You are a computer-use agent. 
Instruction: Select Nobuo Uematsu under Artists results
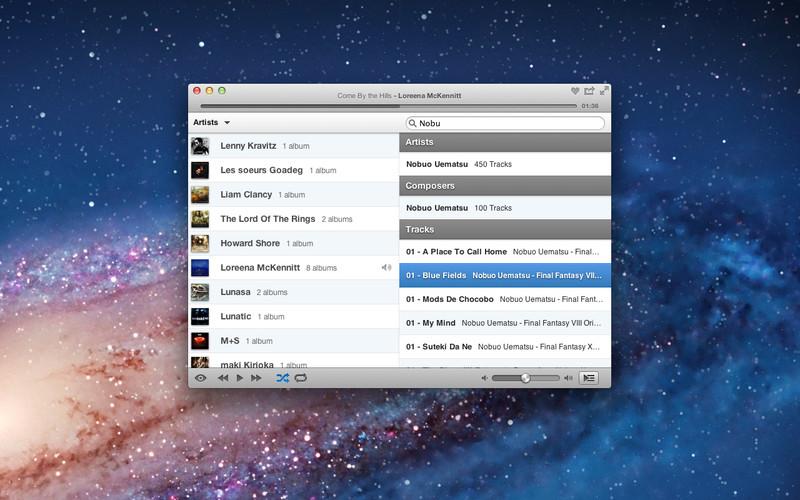coord(437,164)
